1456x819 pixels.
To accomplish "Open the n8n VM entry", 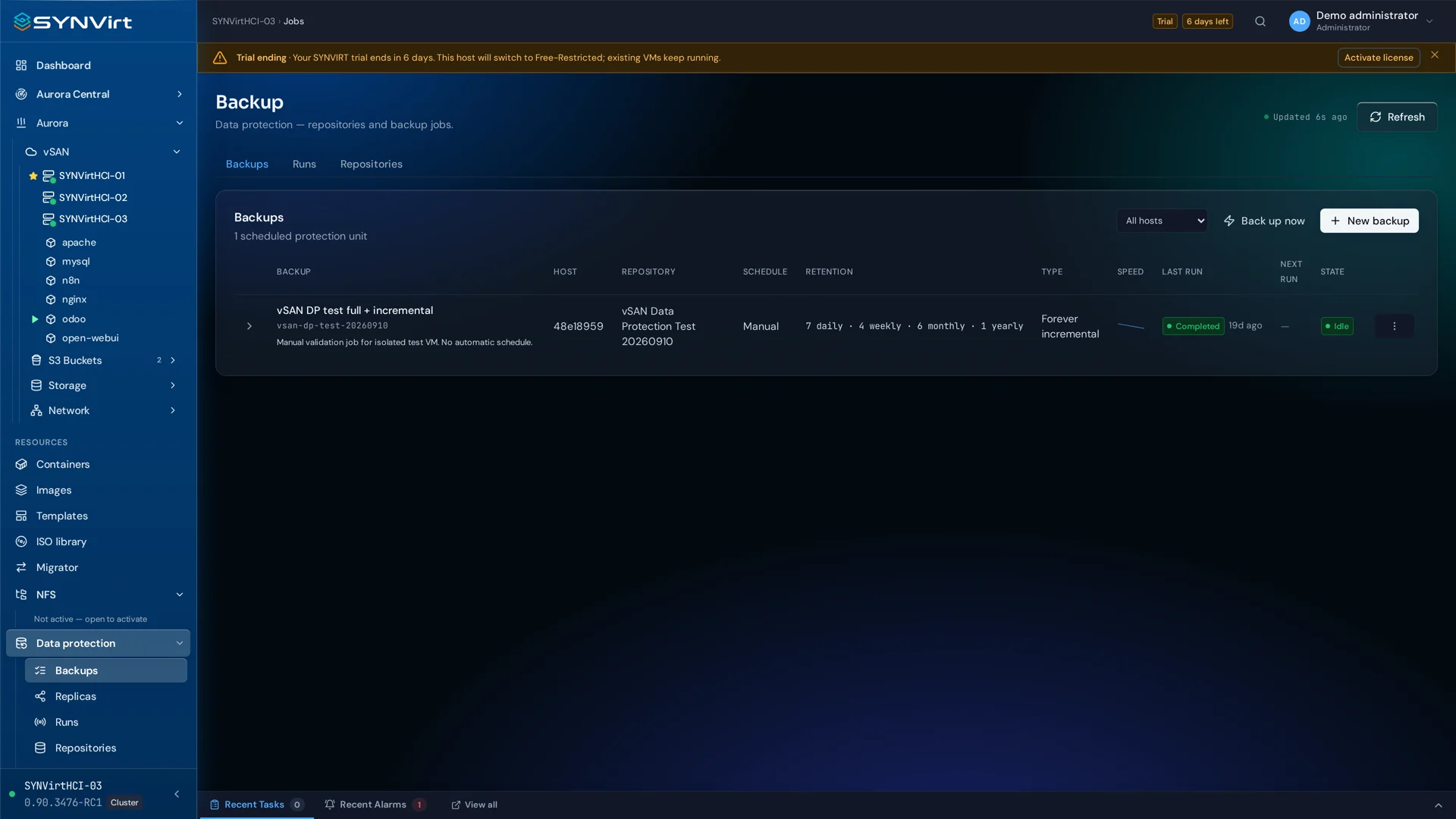I will tap(71, 281).
